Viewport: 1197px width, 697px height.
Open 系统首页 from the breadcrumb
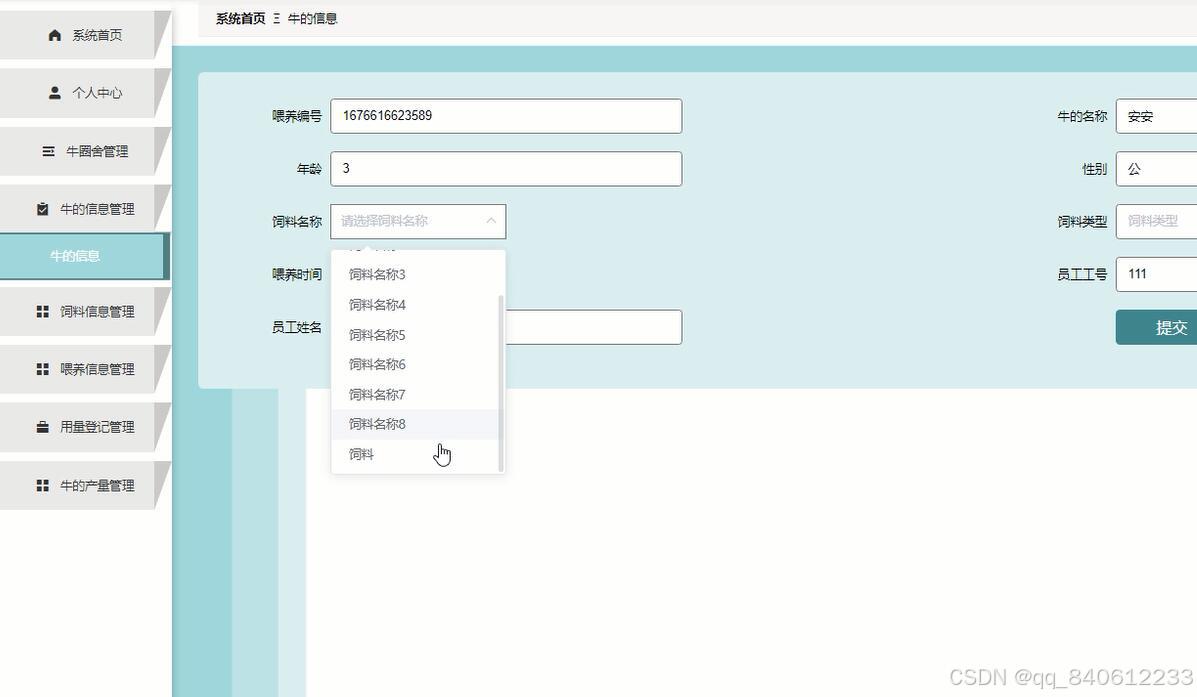(x=238, y=17)
